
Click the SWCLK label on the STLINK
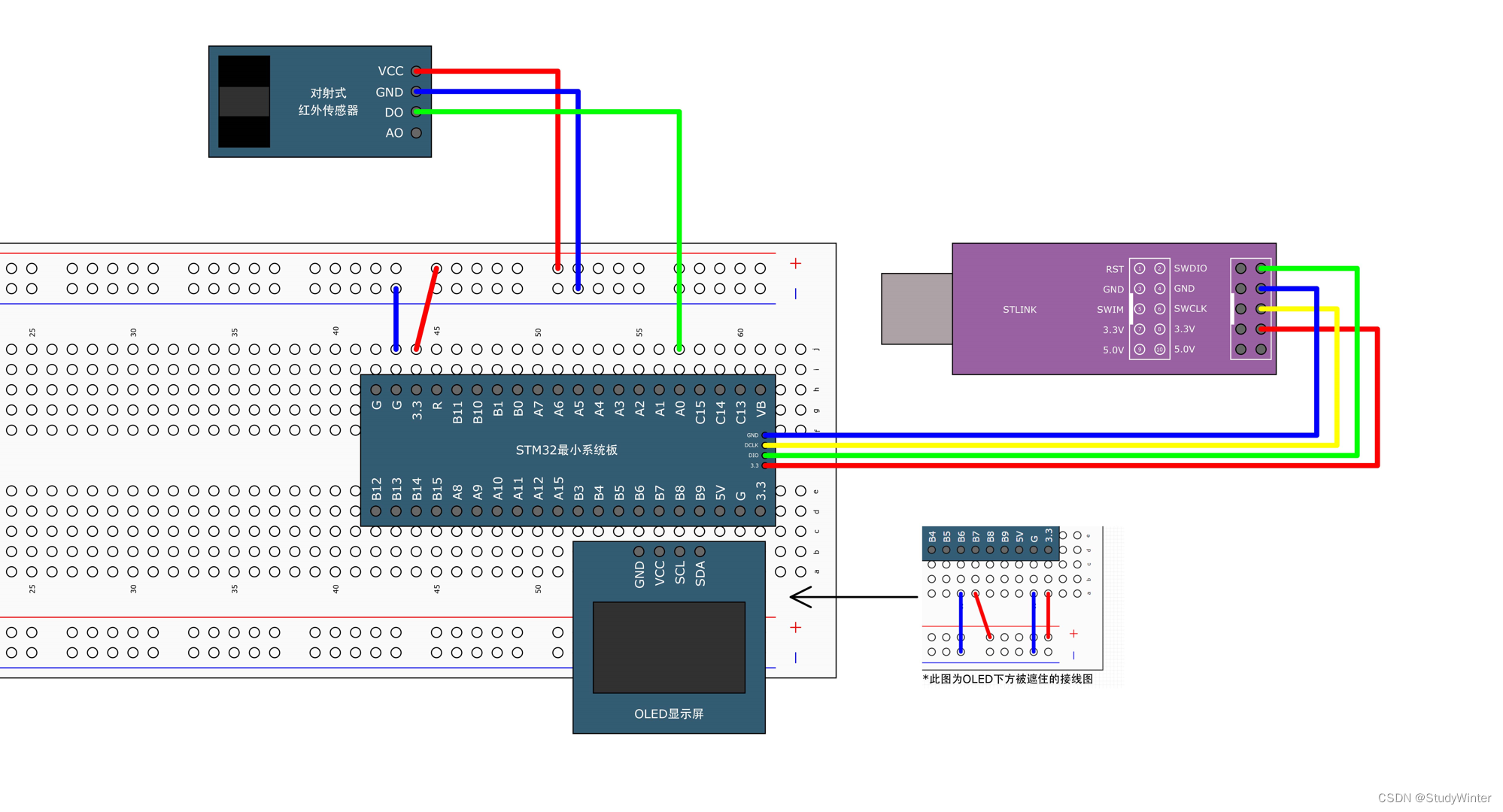(x=1190, y=309)
